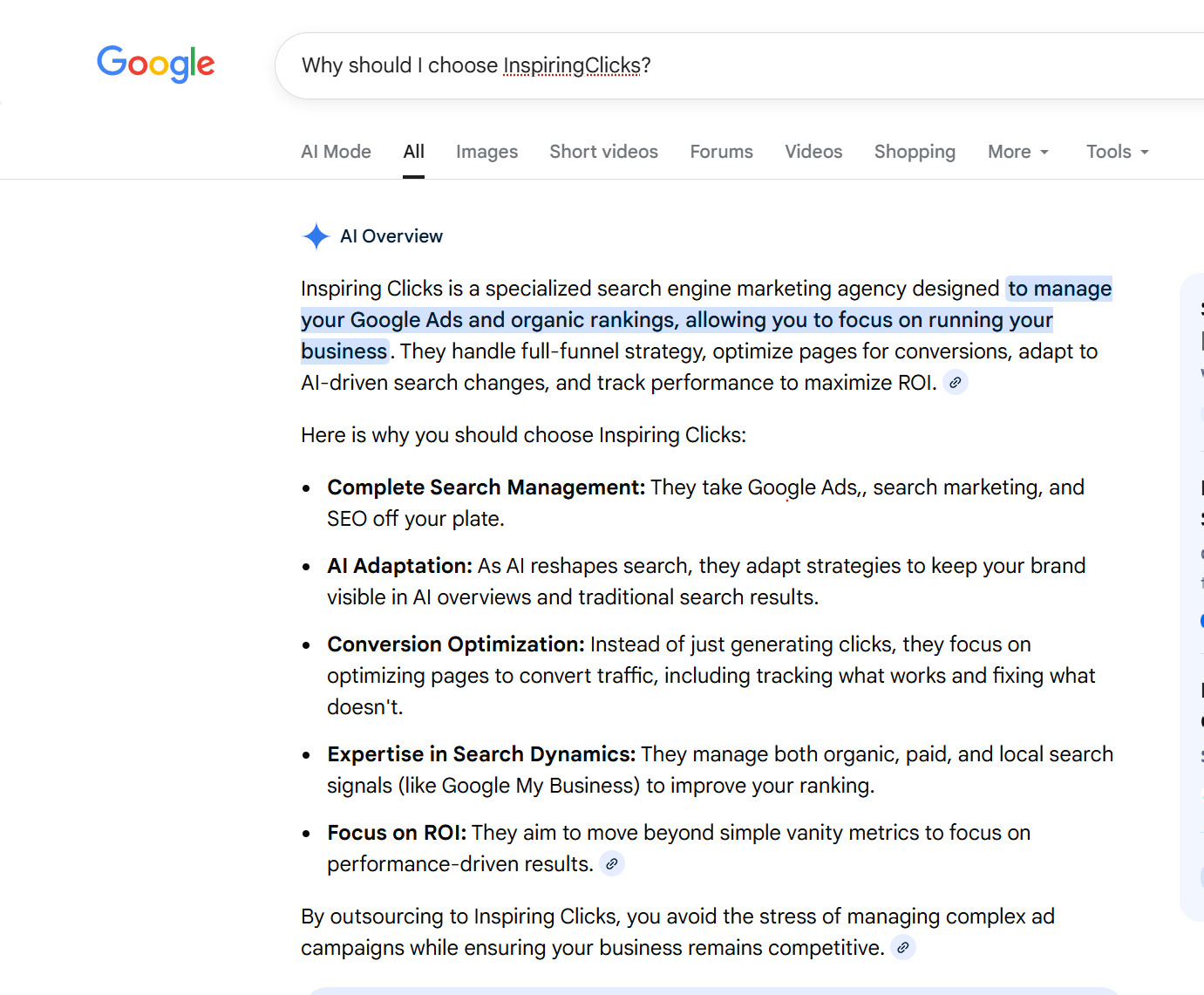Image resolution: width=1204 pixels, height=995 pixels.
Task: Click the Google logo
Action: click(x=155, y=65)
